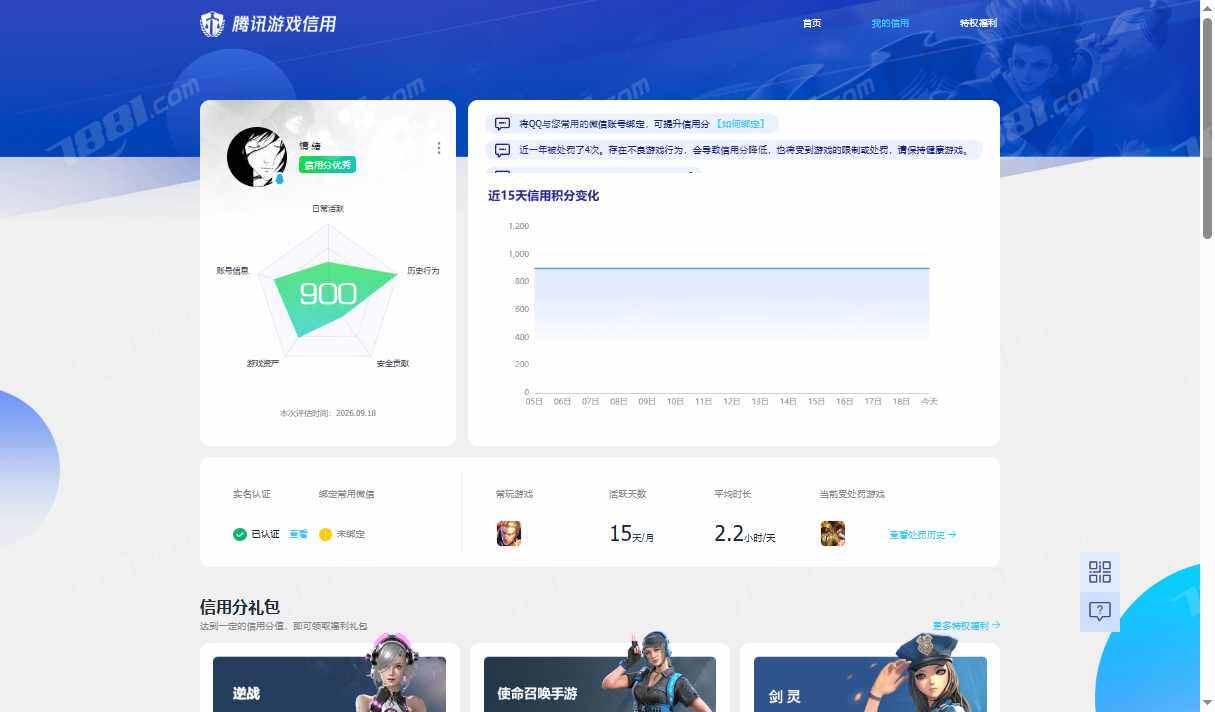The height and width of the screenshot is (712, 1215).
Task: Click 查看 link next to 已认证
Action: click(298, 534)
